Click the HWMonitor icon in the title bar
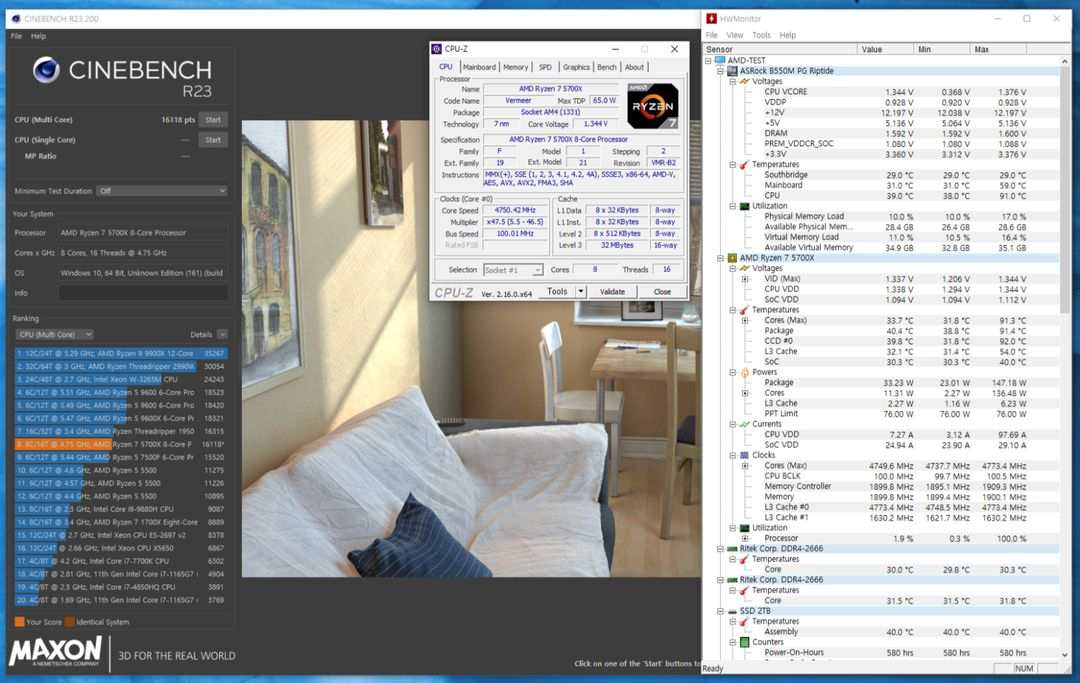The image size is (1080, 683). pos(712,18)
